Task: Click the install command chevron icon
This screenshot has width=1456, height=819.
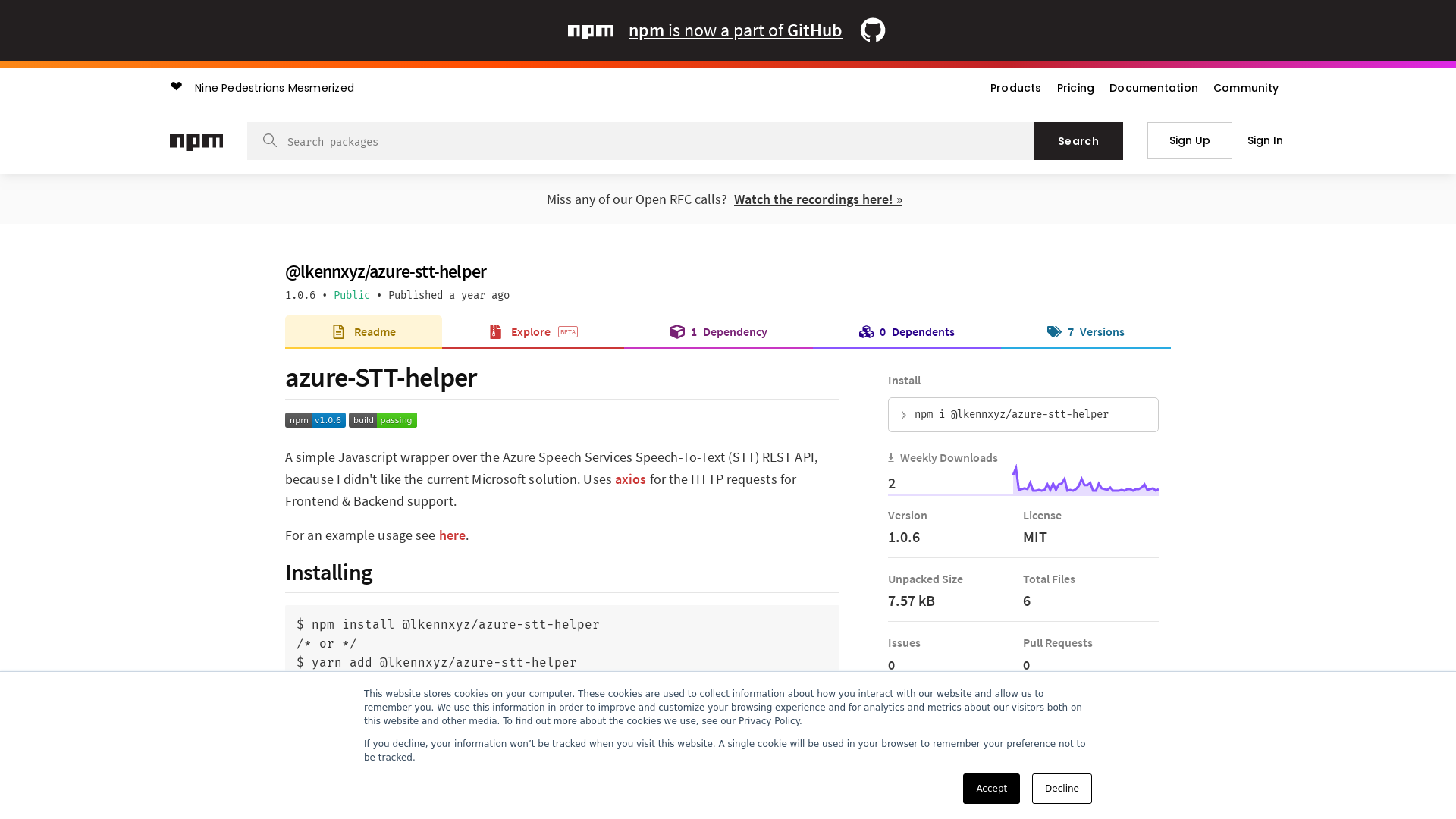Action: [x=903, y=416]
